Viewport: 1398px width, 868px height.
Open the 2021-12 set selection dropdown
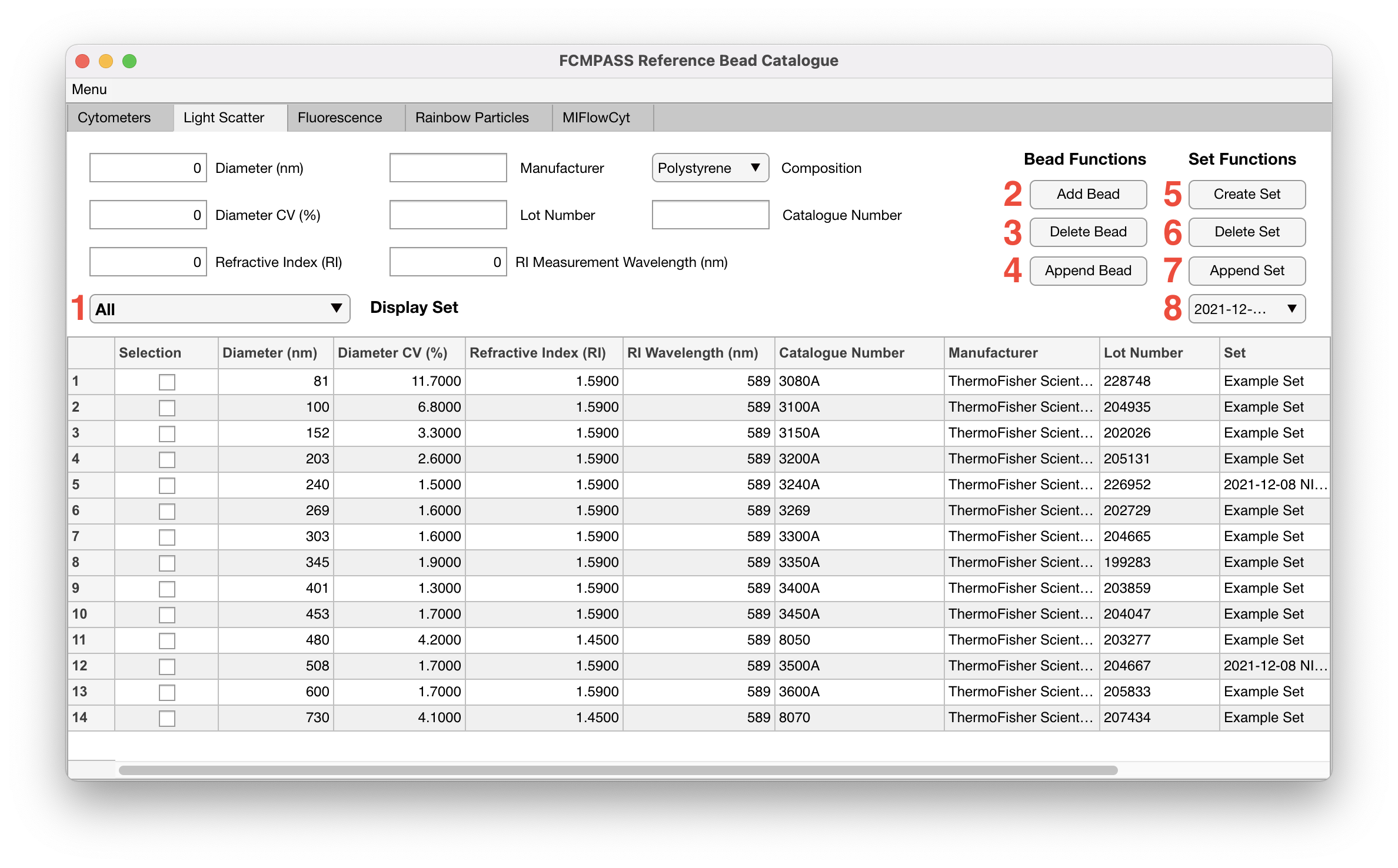tap(1246, 309)
